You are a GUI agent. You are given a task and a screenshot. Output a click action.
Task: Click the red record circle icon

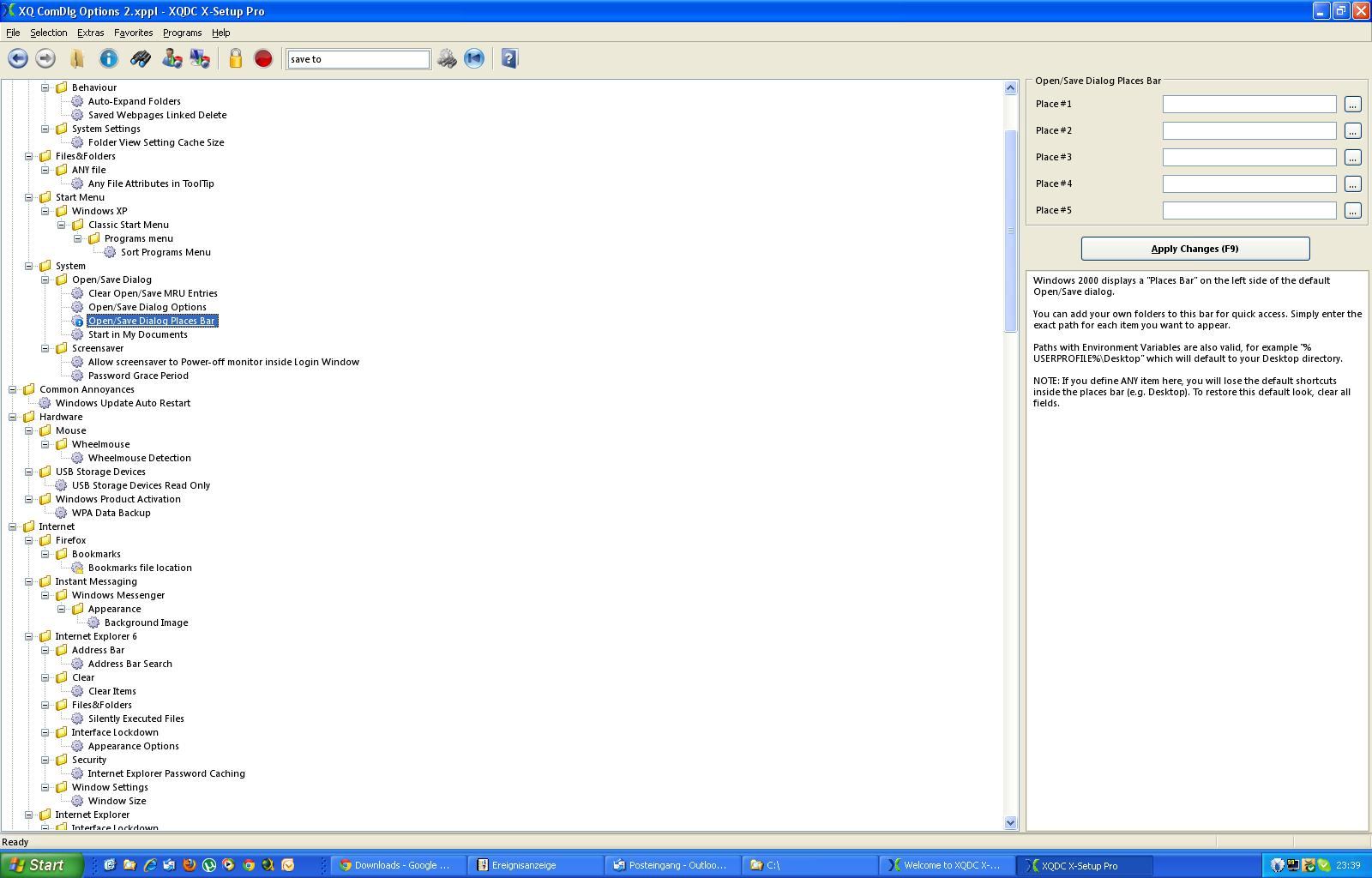[263, 58]
